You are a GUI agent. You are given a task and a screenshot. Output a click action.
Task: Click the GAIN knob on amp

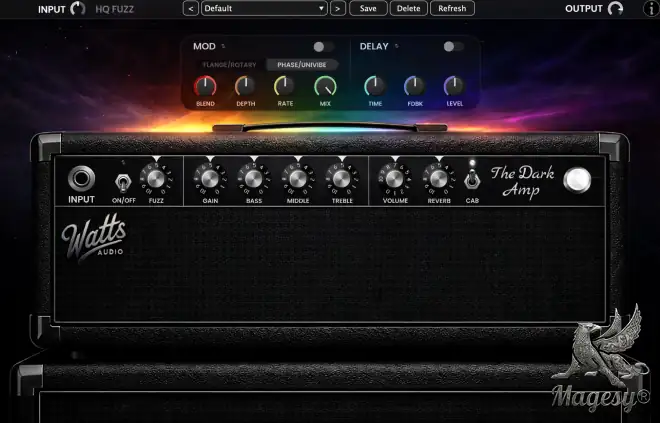[x=210, y=178]
